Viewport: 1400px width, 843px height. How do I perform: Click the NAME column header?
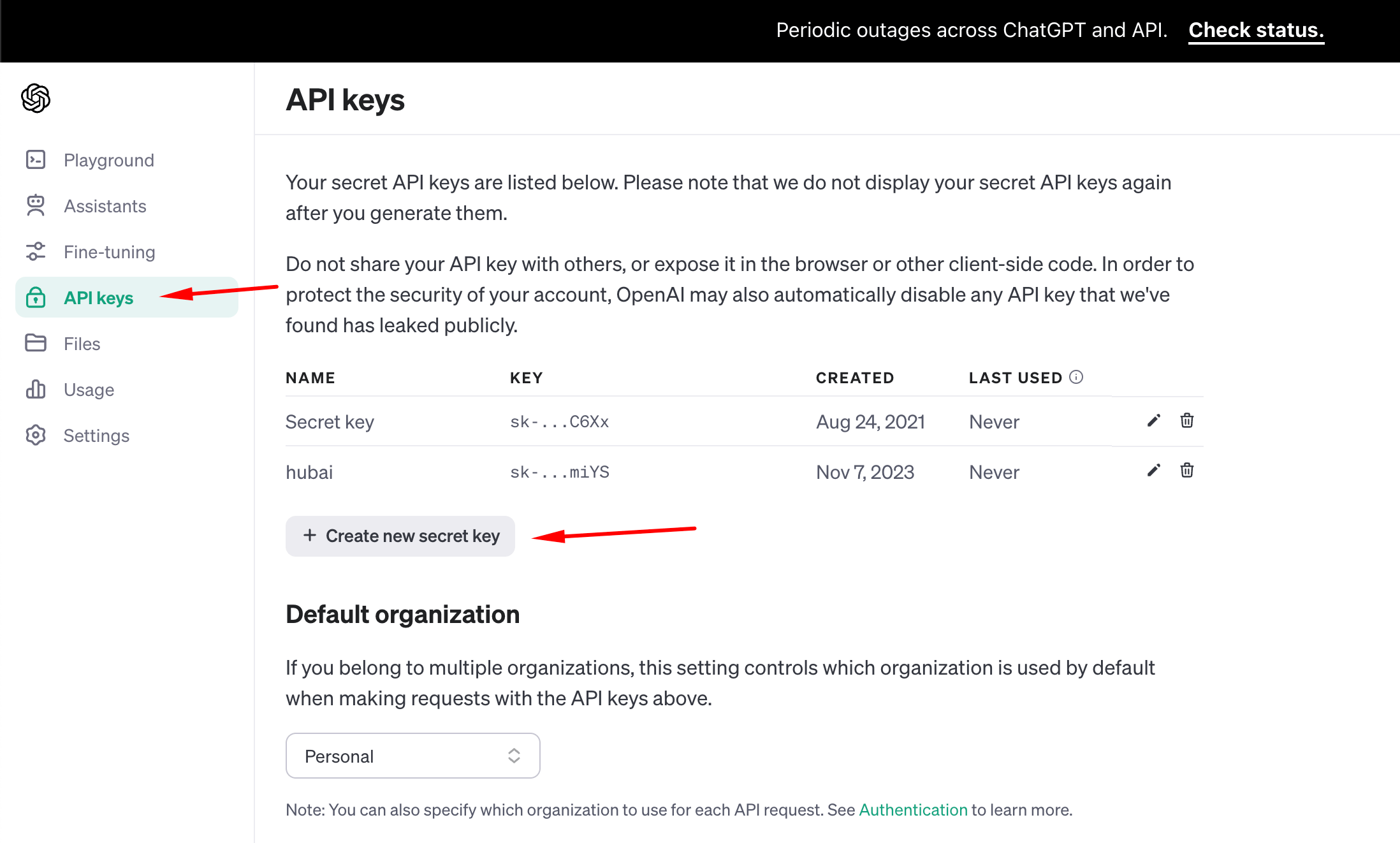pyautogui.click(x=310, y=378)
